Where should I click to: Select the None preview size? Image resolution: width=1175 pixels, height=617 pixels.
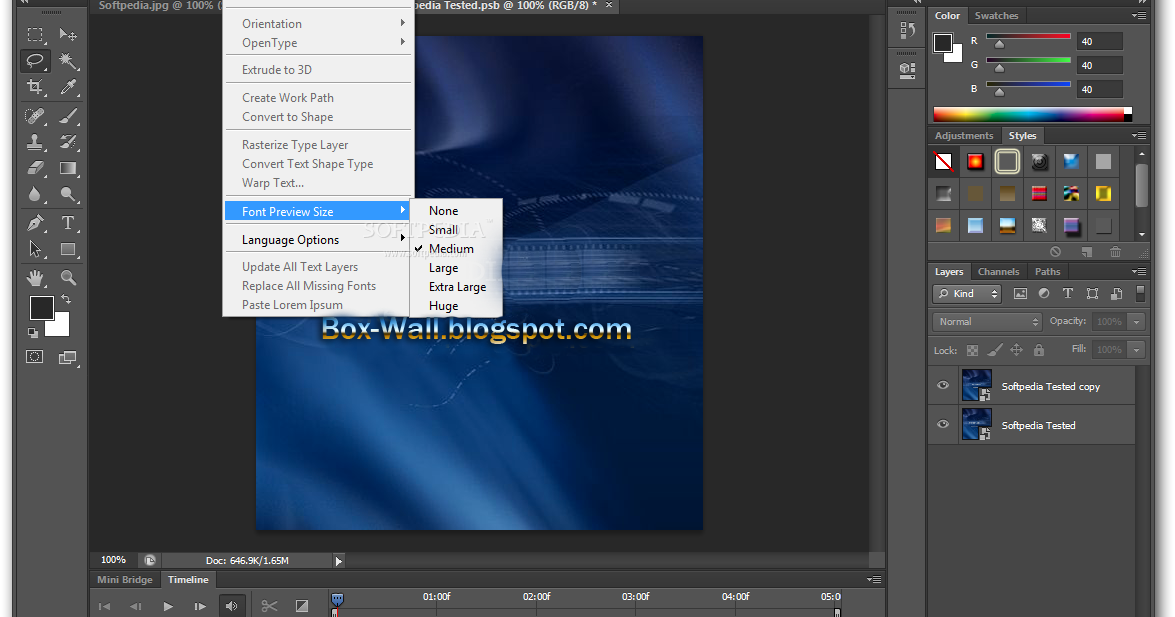coord(456,211)
